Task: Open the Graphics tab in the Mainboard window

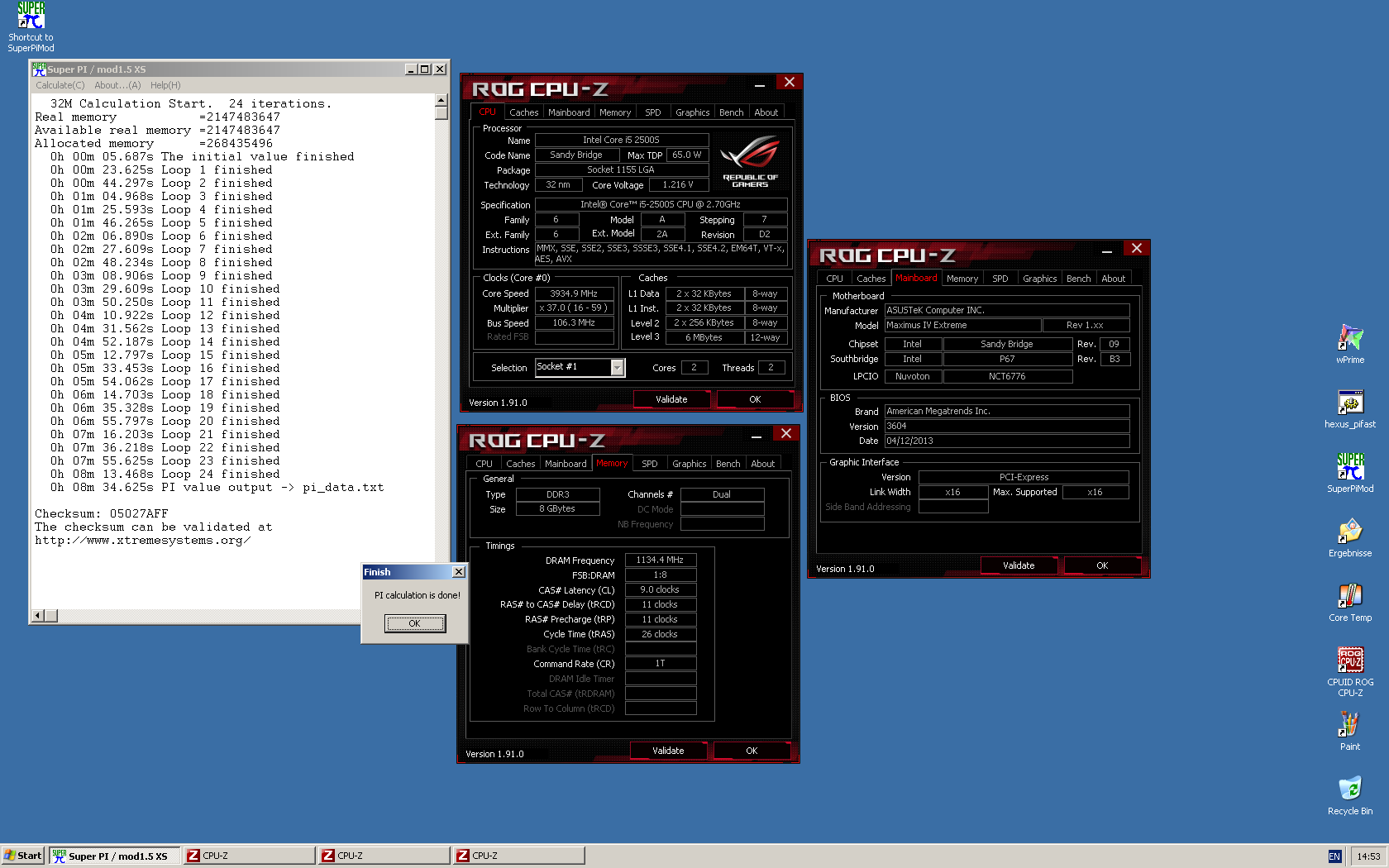Action: tap(1039, 279)
